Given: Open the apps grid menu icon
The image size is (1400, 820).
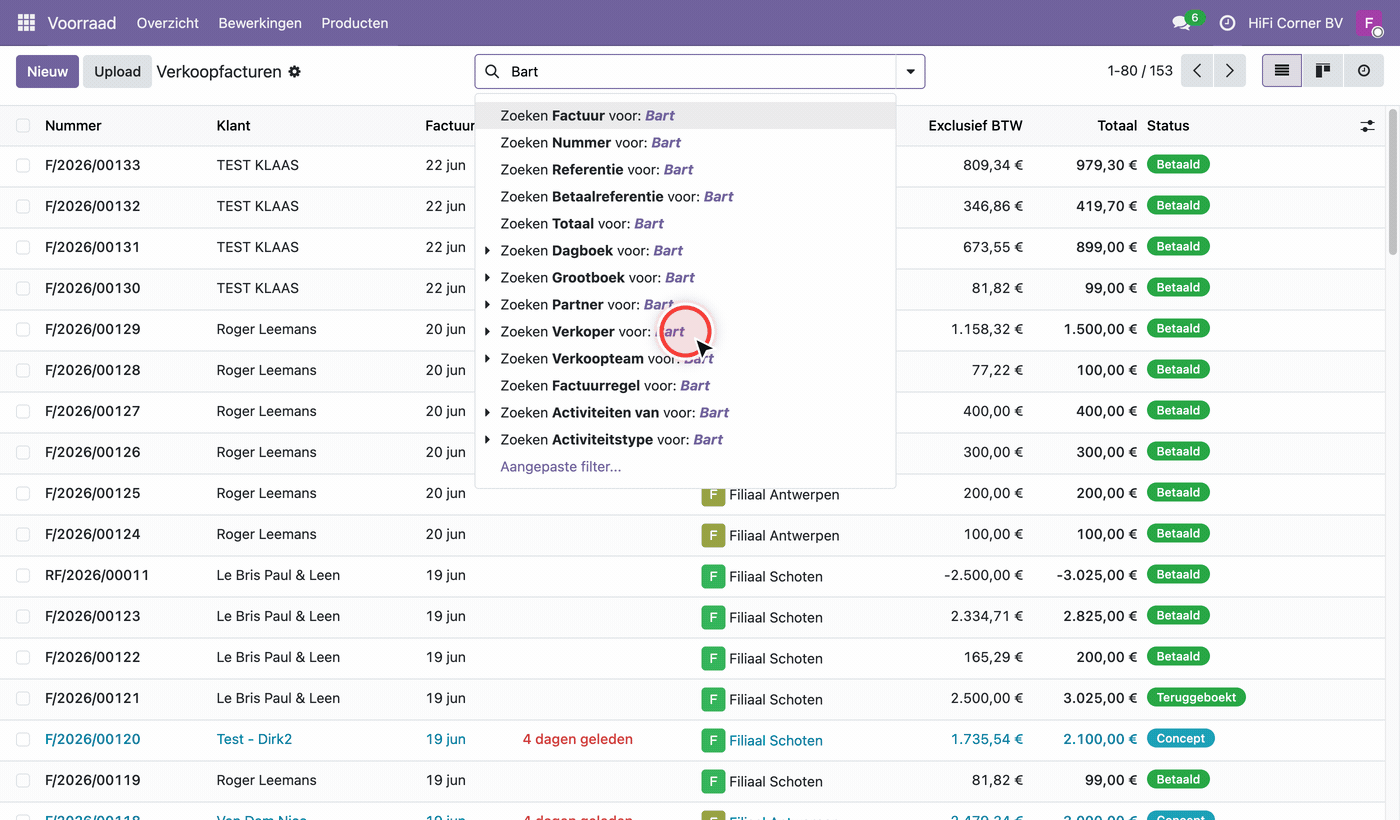Looking at the screenshot, I should (x=26, y=22).
